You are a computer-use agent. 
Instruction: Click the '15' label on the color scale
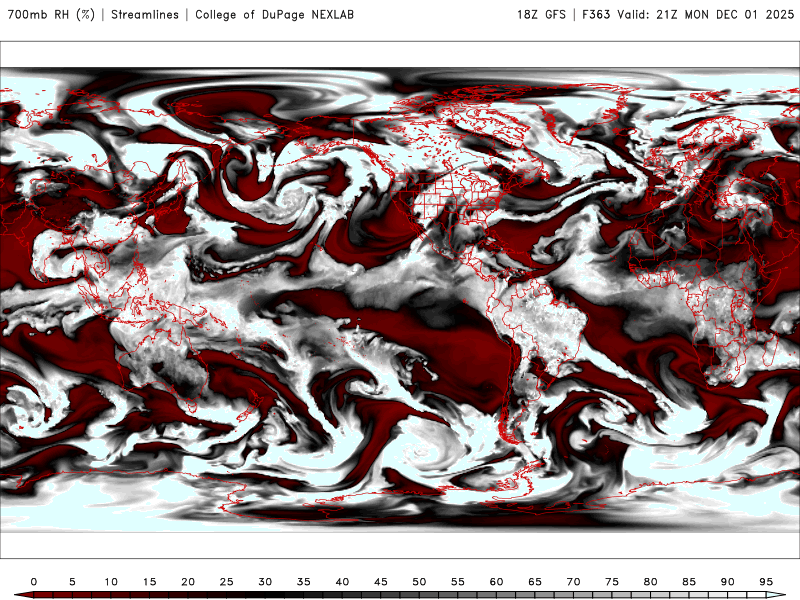149,582
